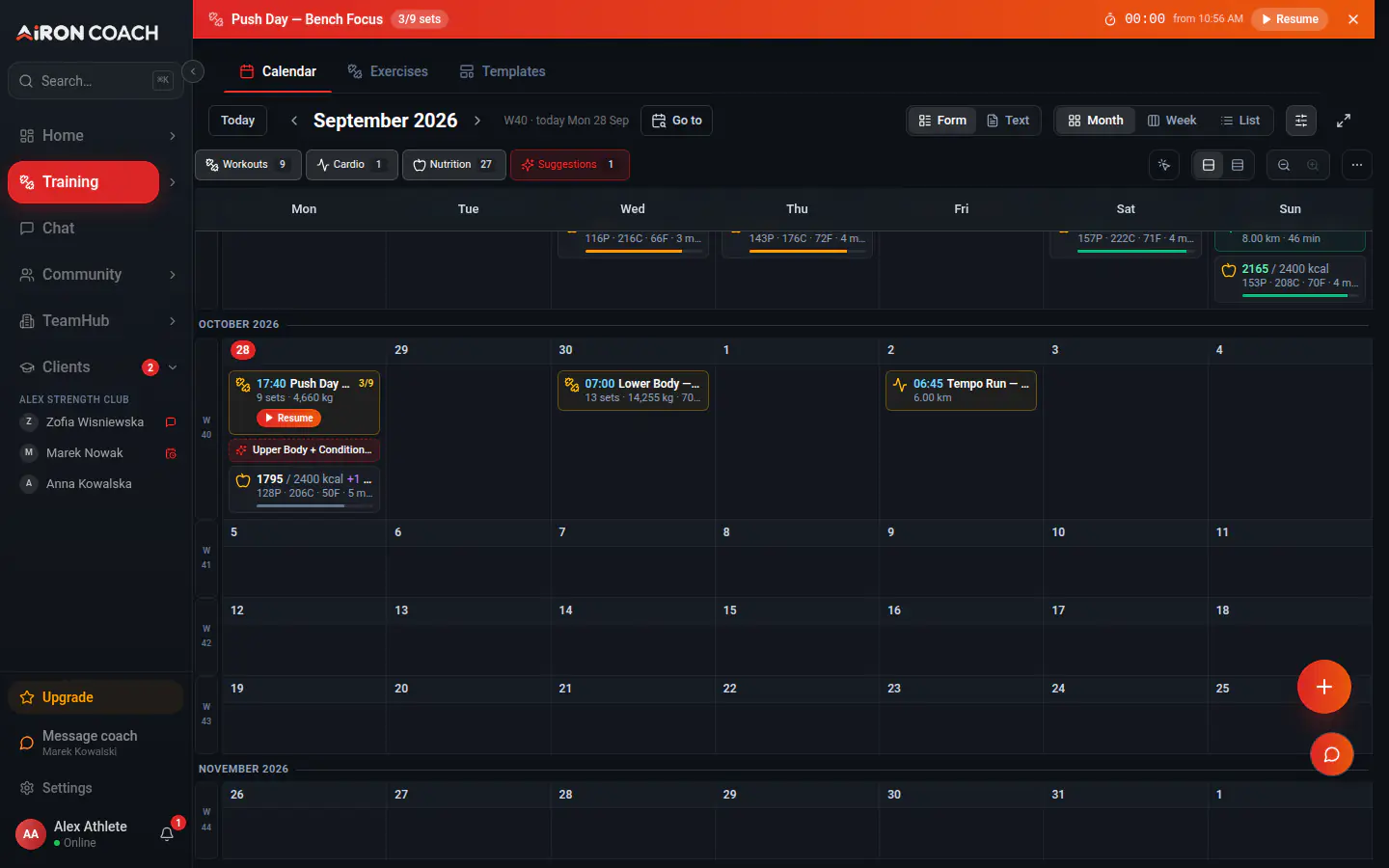
Task: Collapse the sidebar with the chevron button
Action: 193,71
